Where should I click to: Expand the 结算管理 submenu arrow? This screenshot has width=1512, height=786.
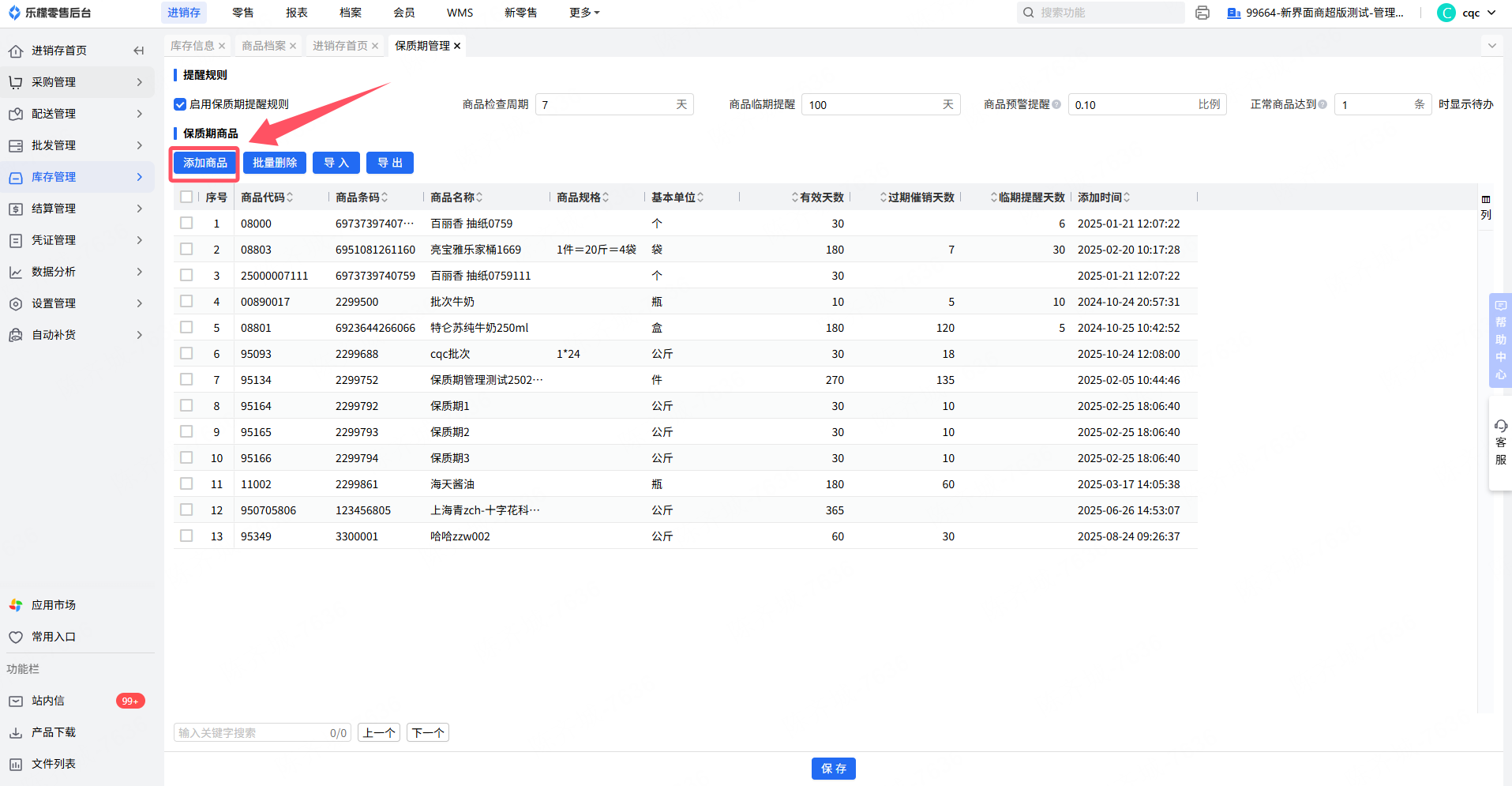point(140,209)
